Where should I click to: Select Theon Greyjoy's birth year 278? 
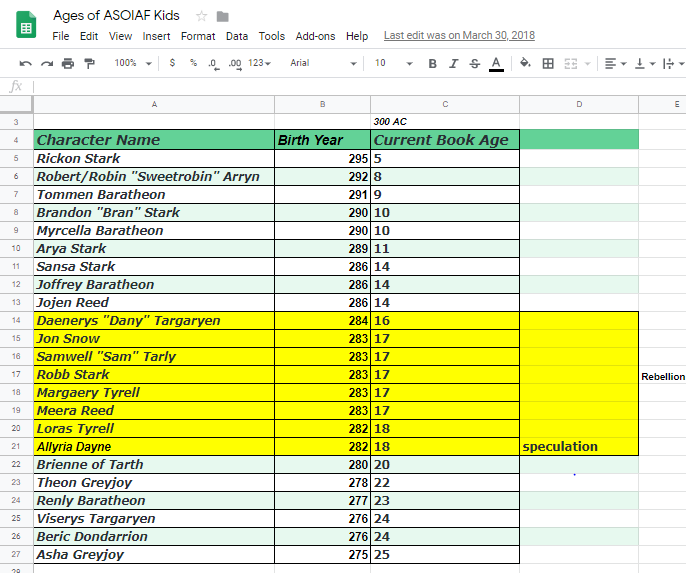point(322,482)
